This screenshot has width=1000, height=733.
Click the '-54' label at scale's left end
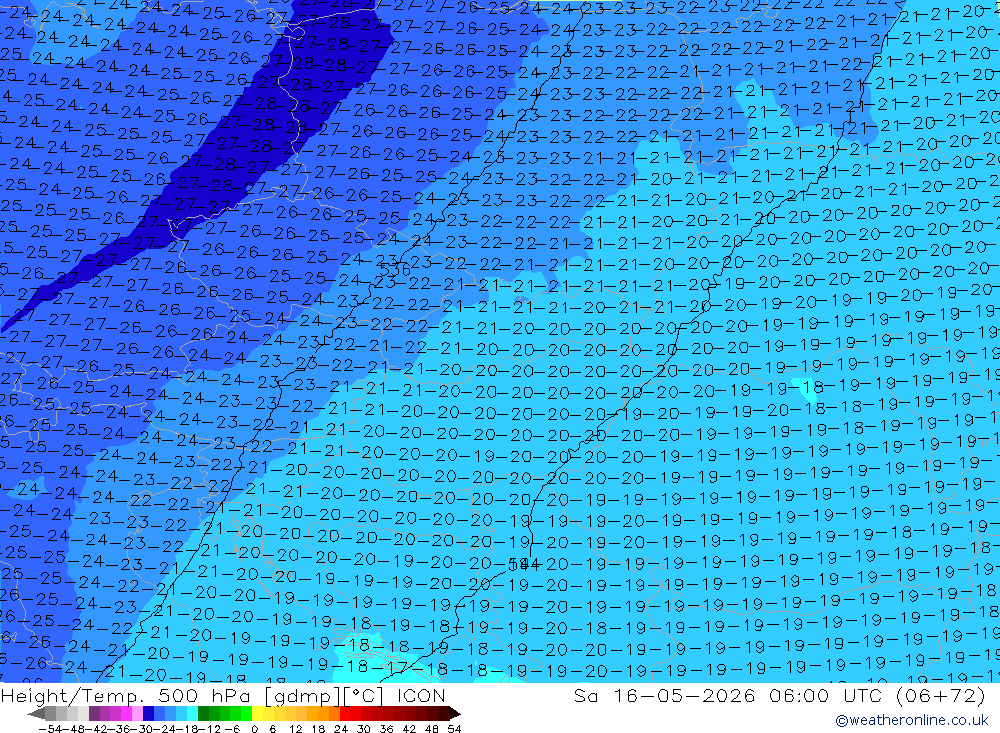pos(50,729)
